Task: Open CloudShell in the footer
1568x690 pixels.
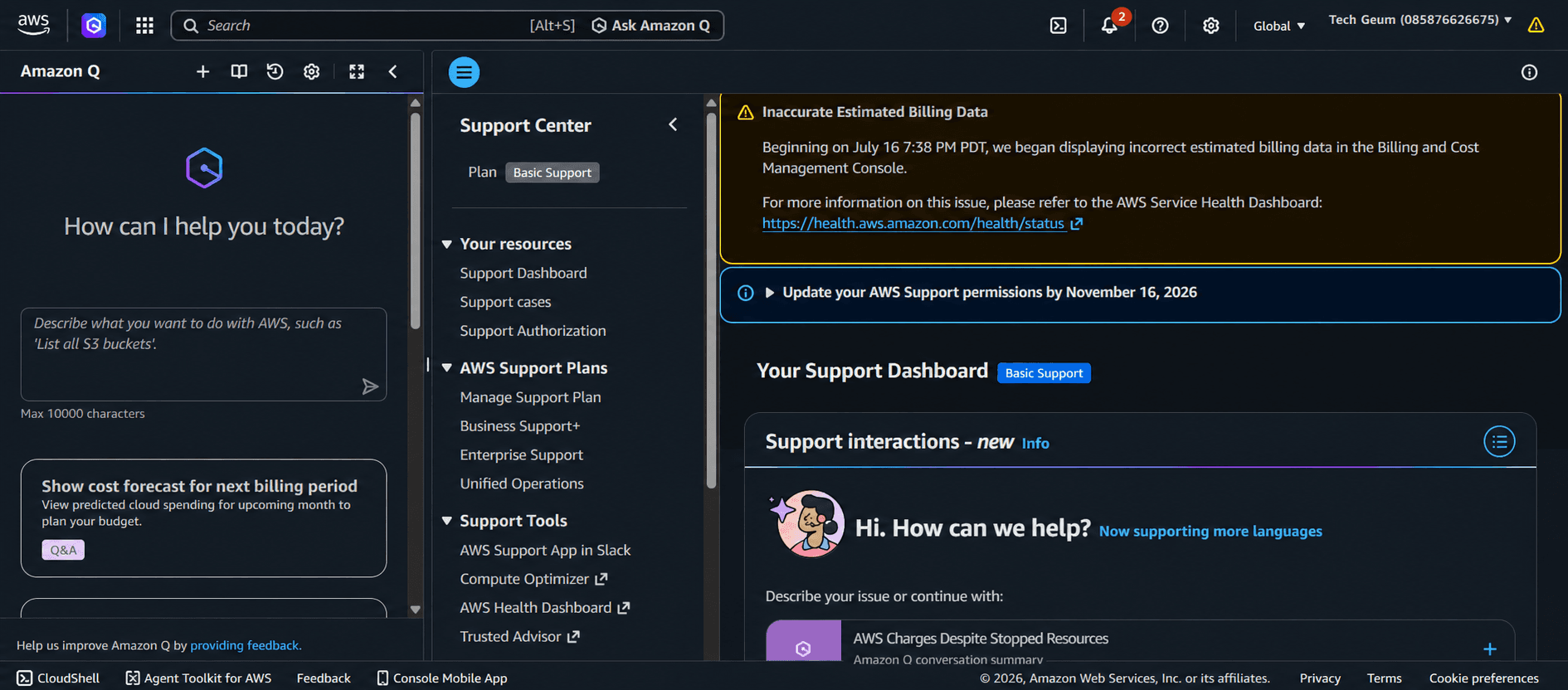Action: coord(58,678)
